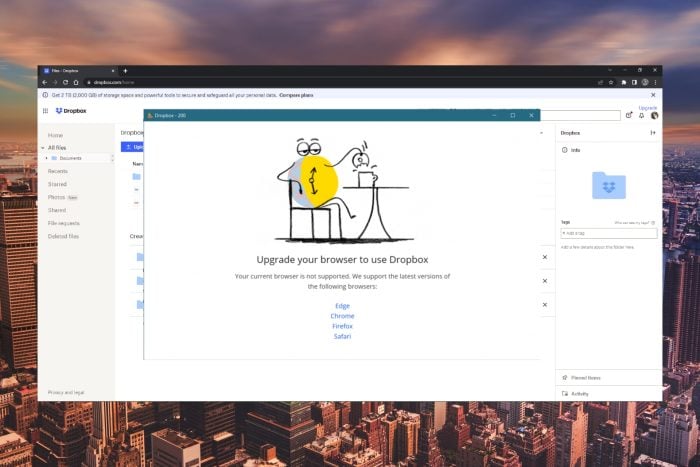The image size is (700, 467).
Task: Select the Files - Dropbox browser tab
Action: point(79,71)
